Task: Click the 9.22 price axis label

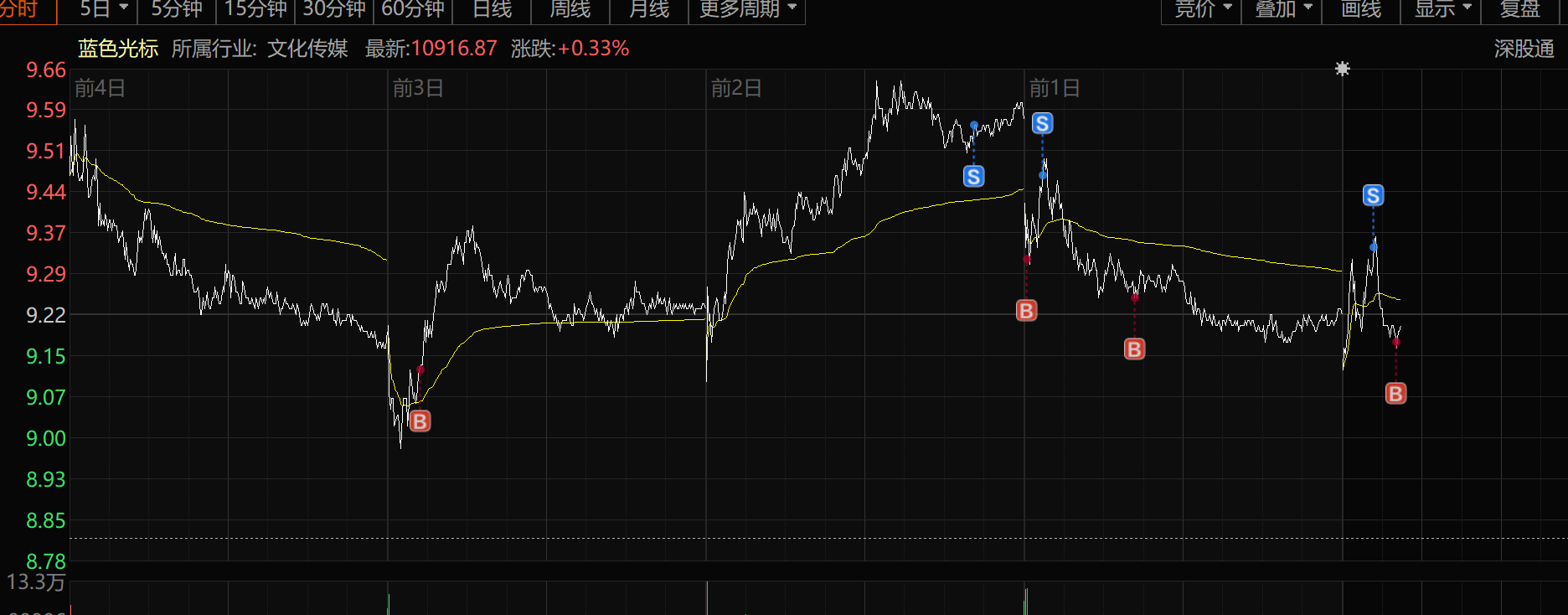Action: coord(46,315)
